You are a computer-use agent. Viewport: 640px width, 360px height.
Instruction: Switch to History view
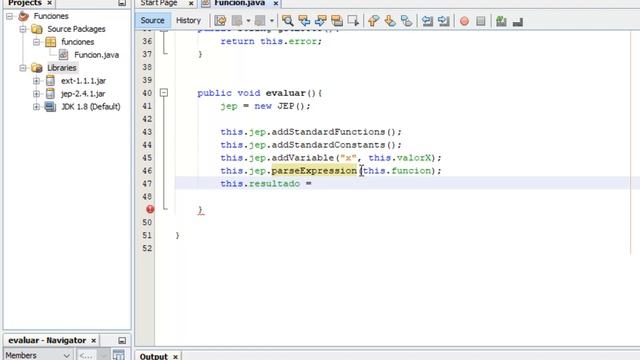pos(189,20)
